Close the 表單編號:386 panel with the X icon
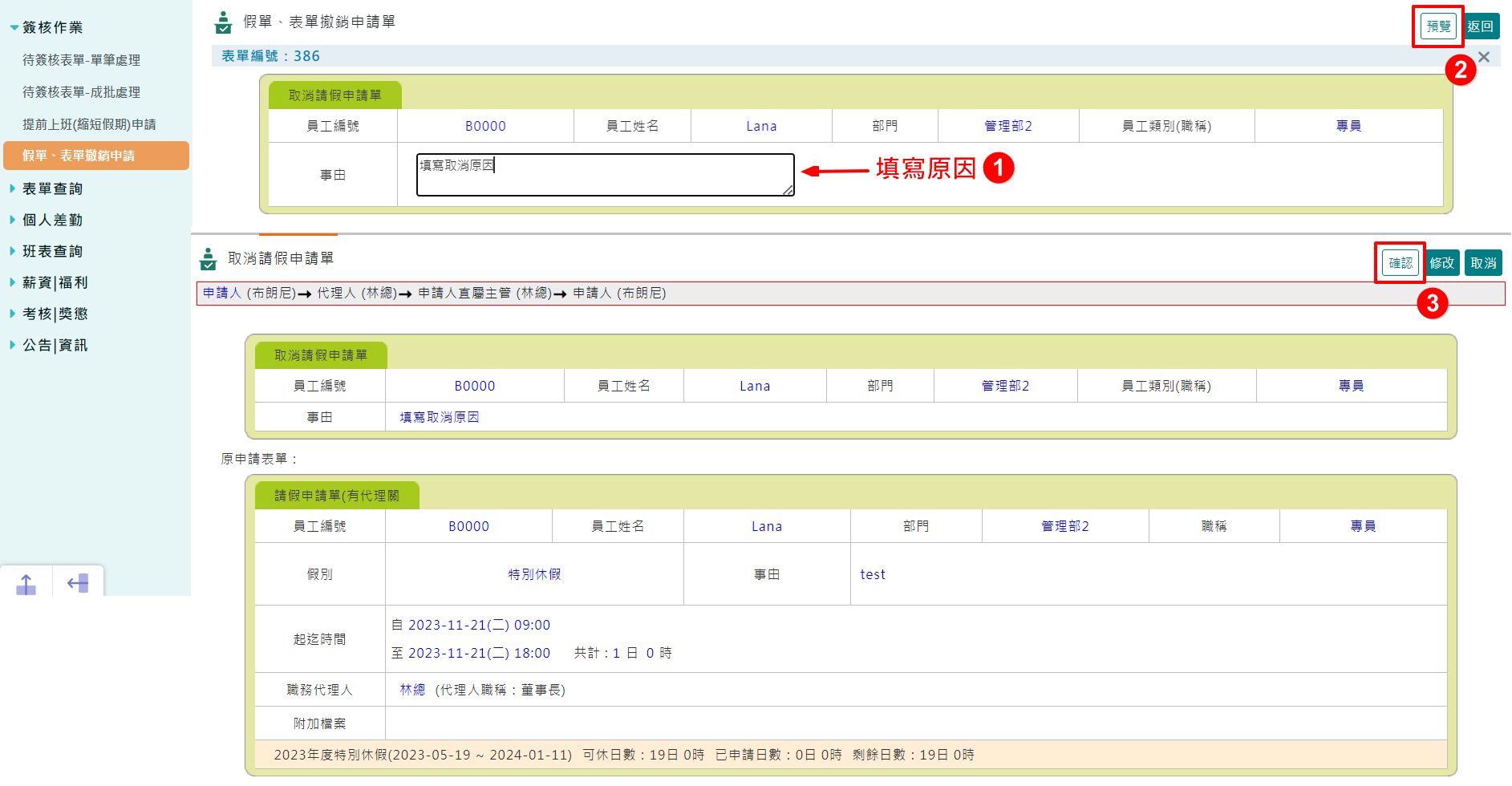 (x=1483, y=56)
